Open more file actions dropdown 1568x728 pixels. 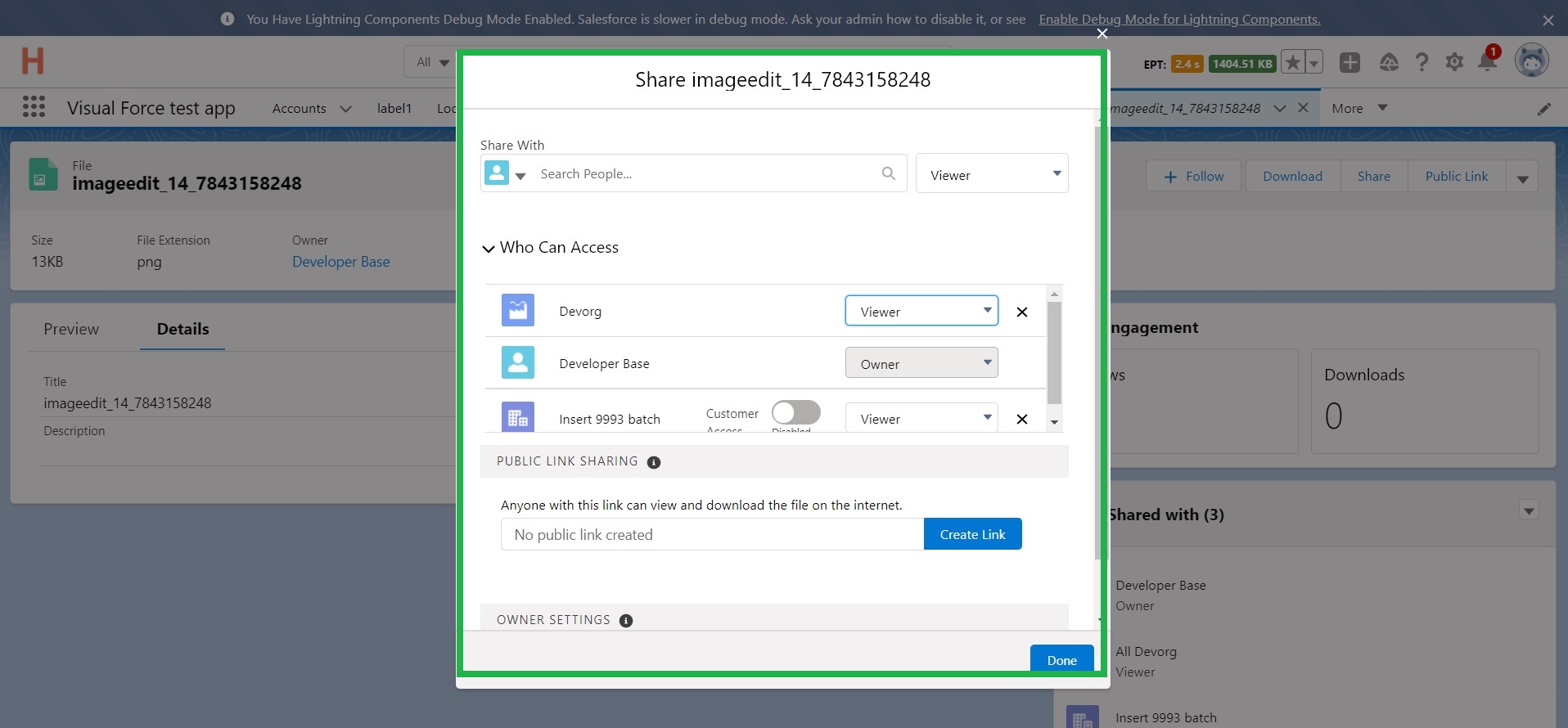pos(1523,177)
